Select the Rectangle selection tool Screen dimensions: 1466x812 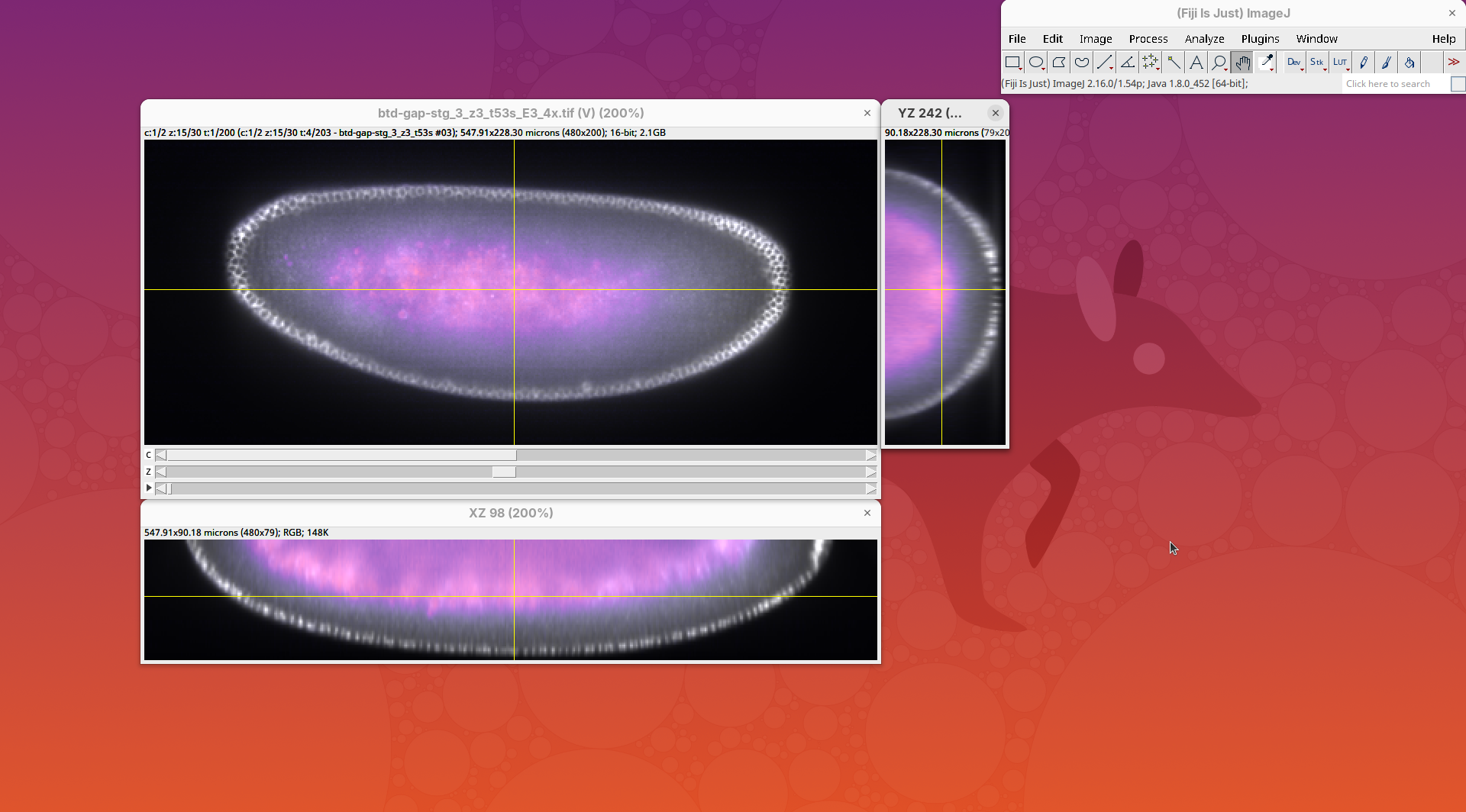(1012, 63)
